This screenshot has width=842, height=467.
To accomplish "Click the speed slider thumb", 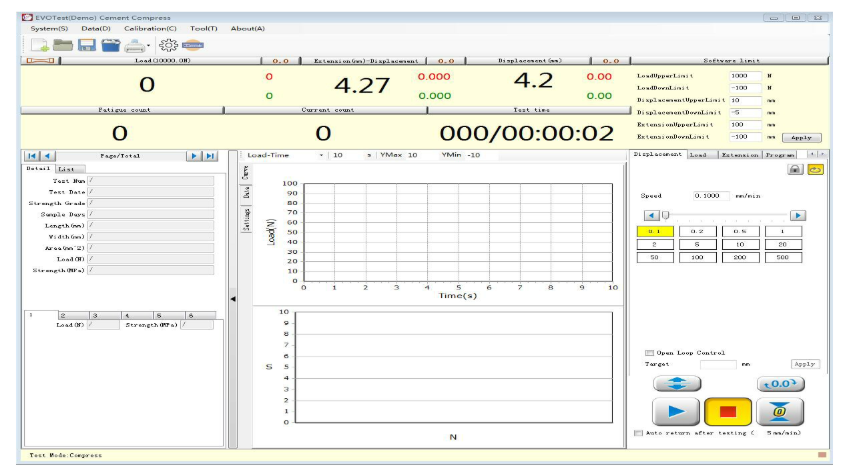I will point(666,215).
